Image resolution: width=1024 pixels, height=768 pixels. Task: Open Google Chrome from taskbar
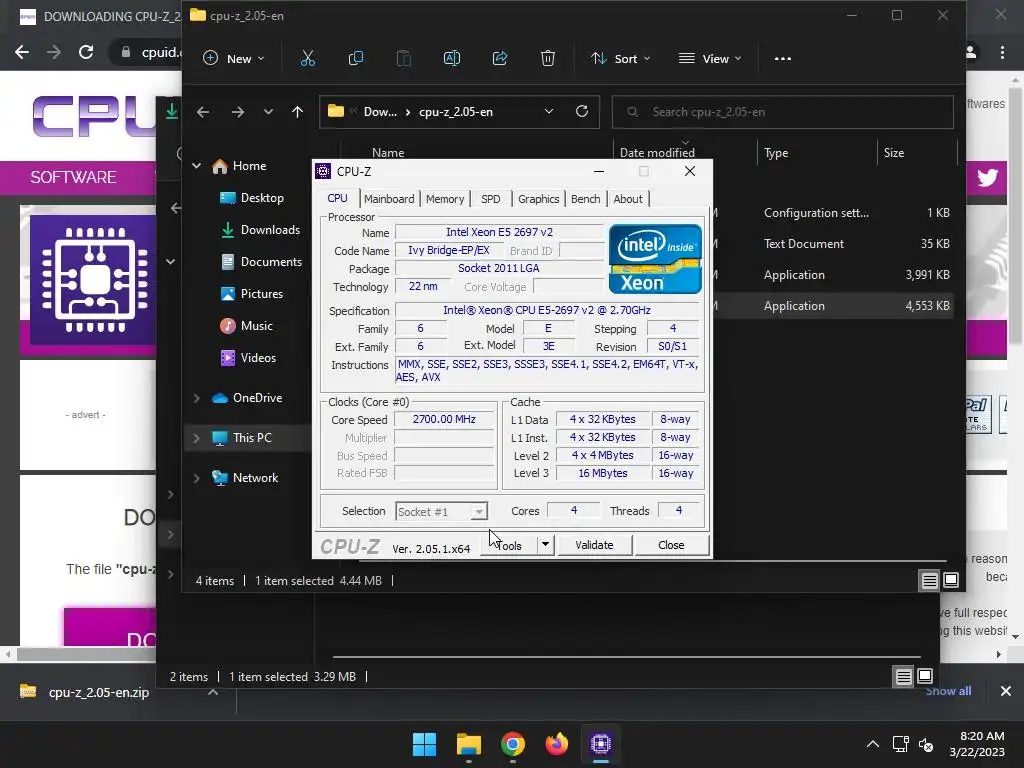513,744
